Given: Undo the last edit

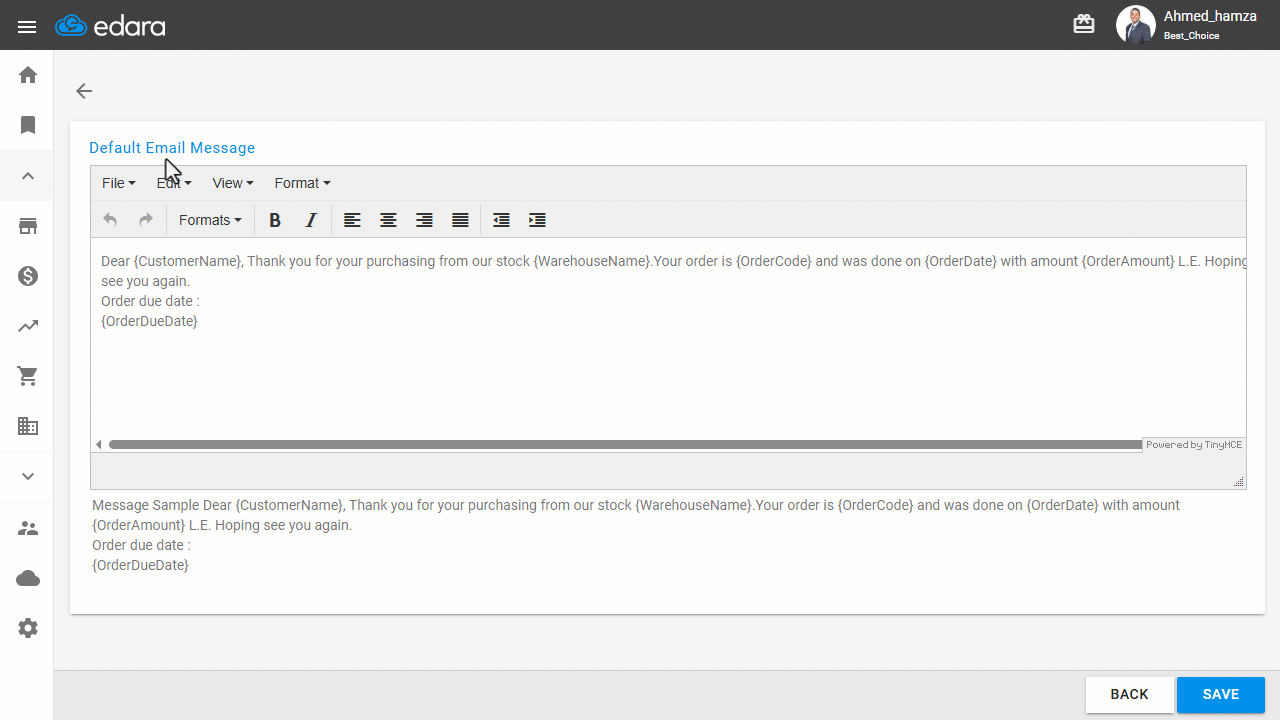Looking at the screenshot, I should (x=110, y=220).
